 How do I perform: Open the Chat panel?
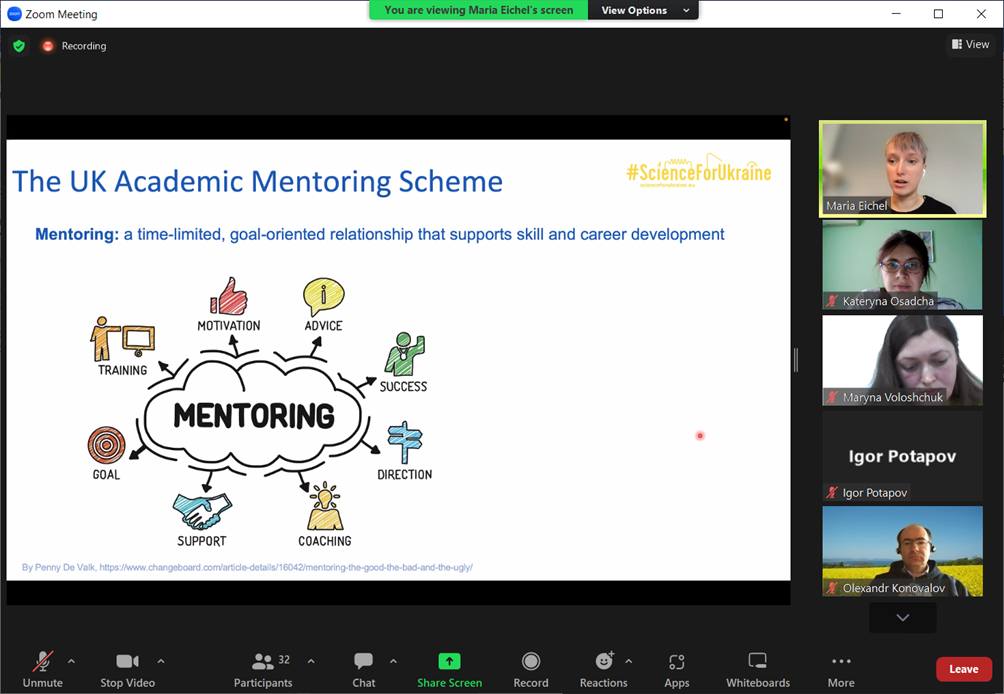tap(363, 668)
